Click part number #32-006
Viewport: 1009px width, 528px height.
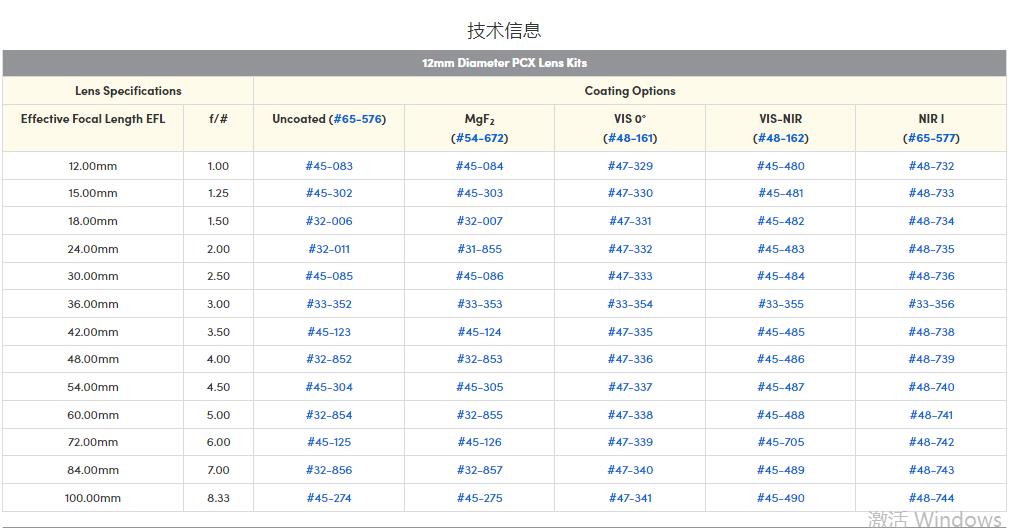[x=329, y=221]
